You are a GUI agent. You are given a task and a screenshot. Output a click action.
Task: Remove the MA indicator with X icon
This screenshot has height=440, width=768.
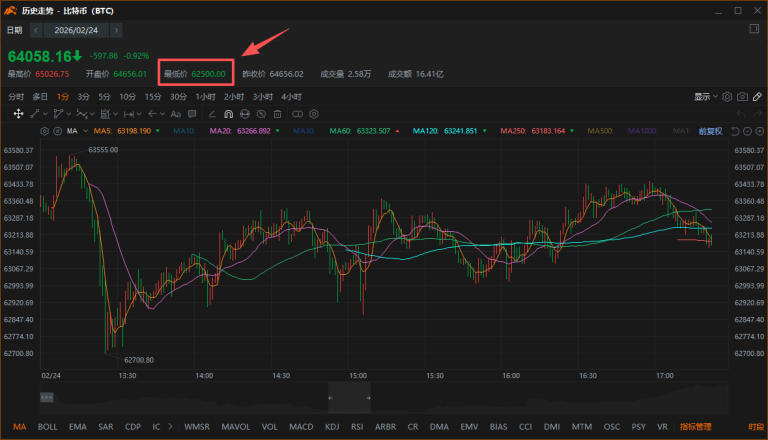(x=58, y=131)
